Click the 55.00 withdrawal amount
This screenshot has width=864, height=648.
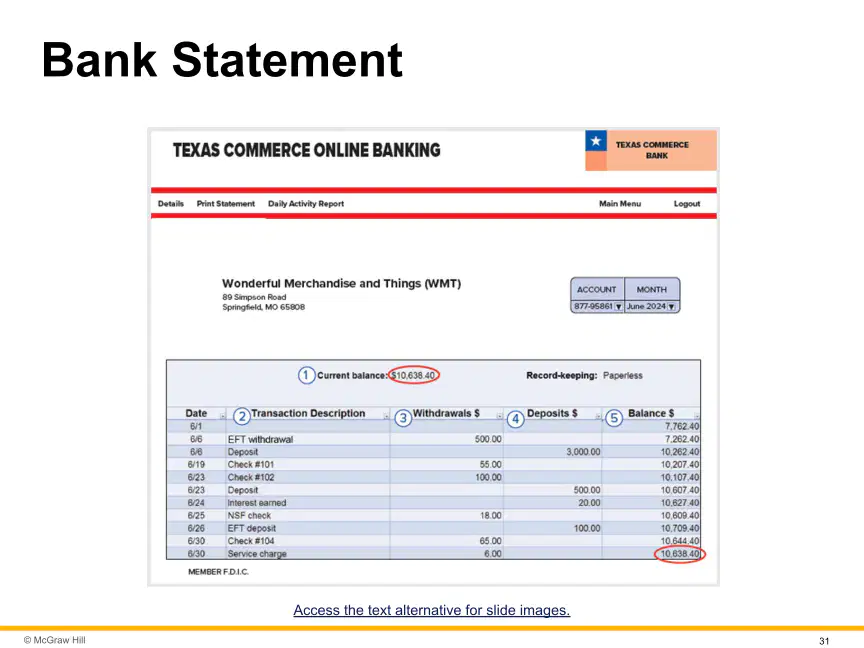click(490, 465)
